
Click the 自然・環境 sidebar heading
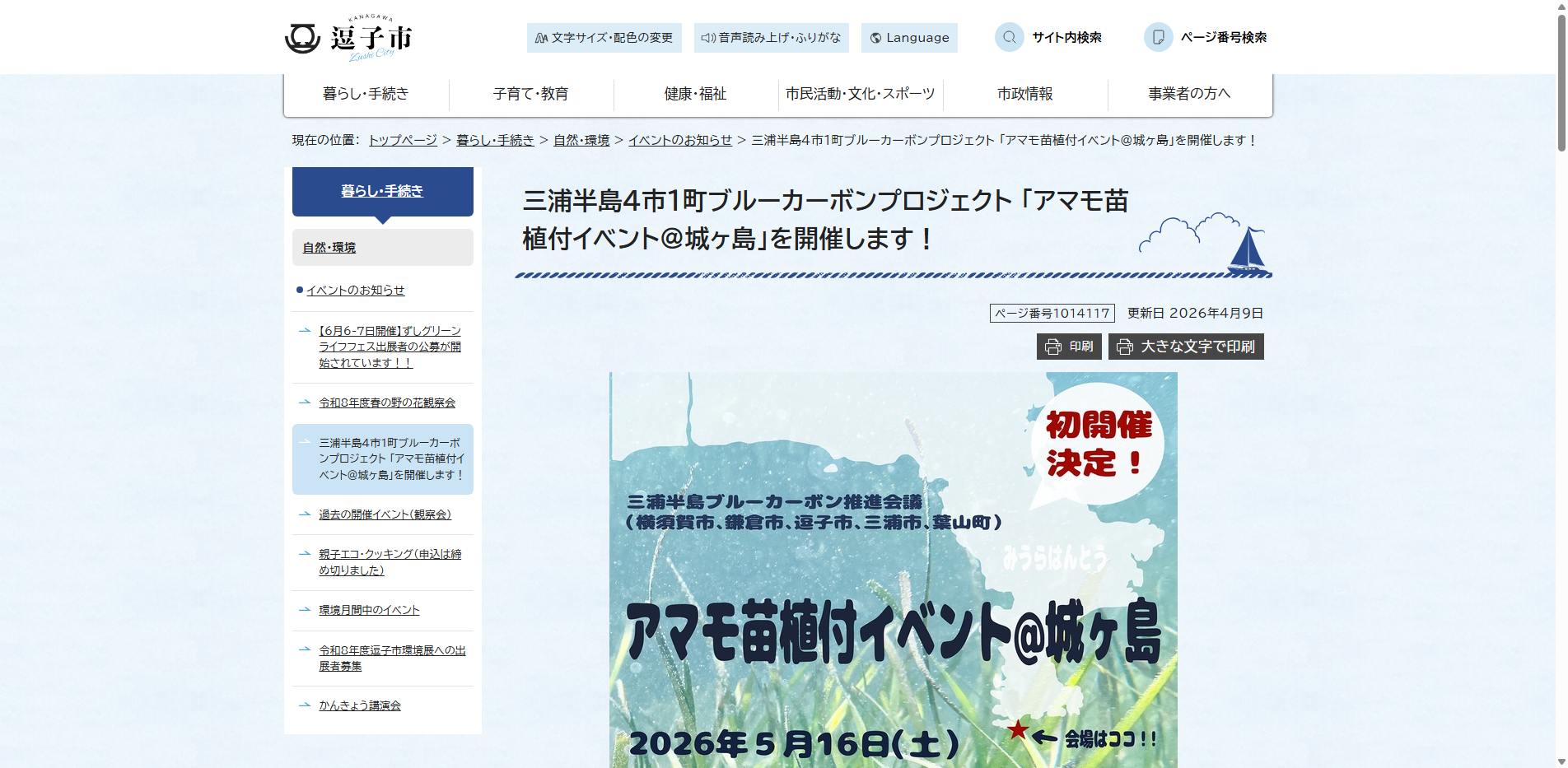click(x=329, y=248)
